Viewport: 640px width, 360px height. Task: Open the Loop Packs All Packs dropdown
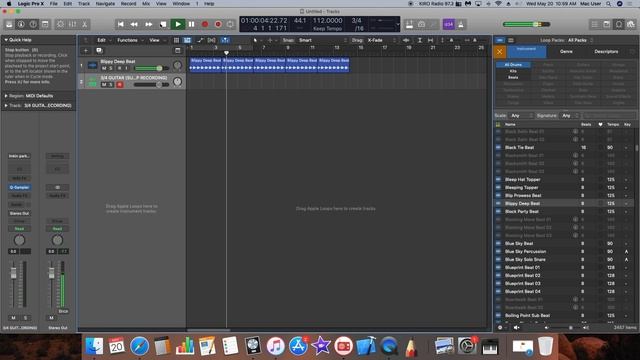tap(580, 40)
